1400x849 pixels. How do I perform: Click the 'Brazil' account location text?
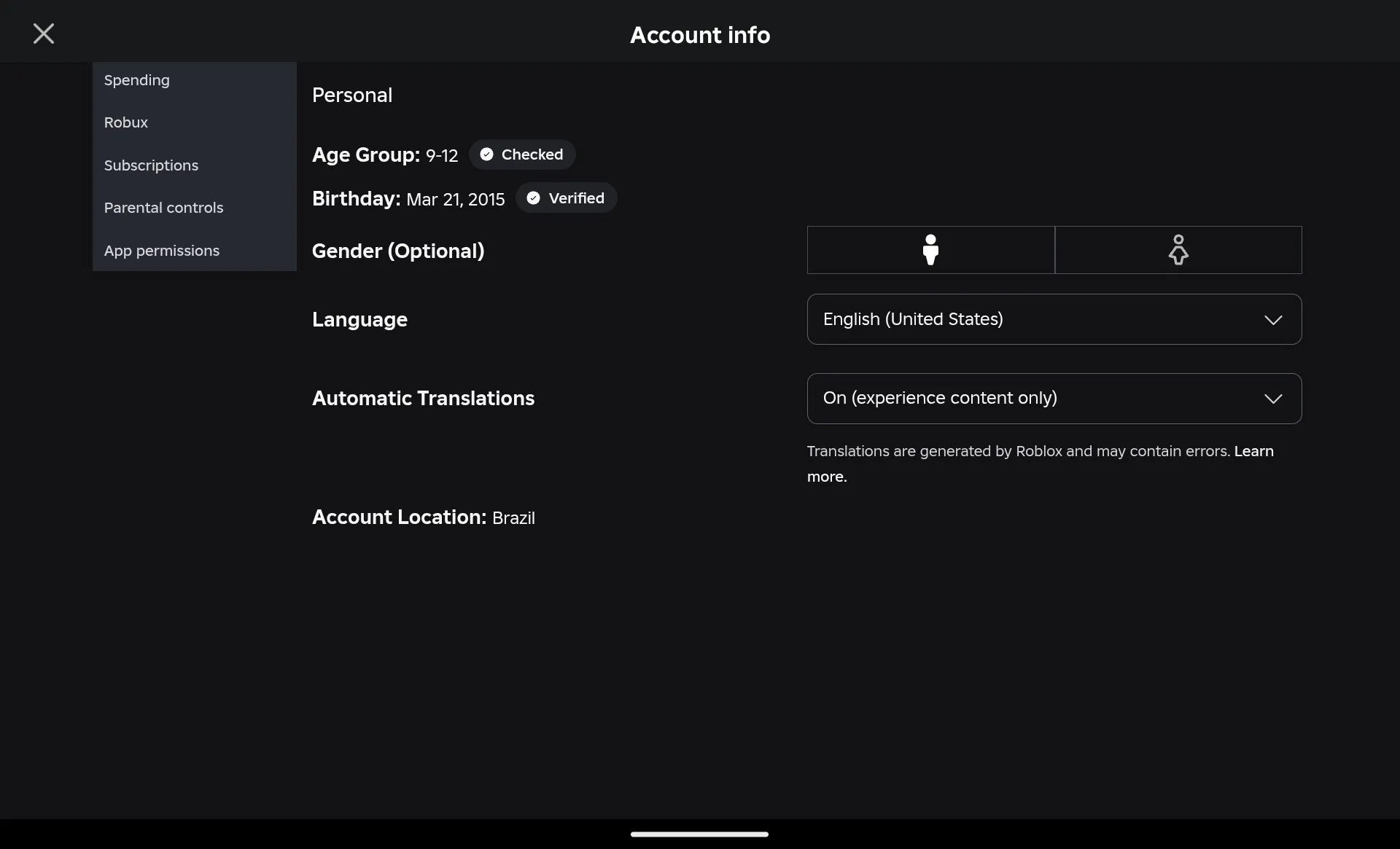click(x=513, y=518)
